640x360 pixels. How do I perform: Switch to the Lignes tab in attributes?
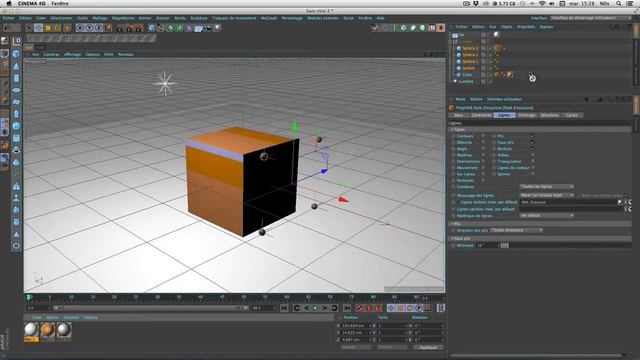tap(504, 115)
